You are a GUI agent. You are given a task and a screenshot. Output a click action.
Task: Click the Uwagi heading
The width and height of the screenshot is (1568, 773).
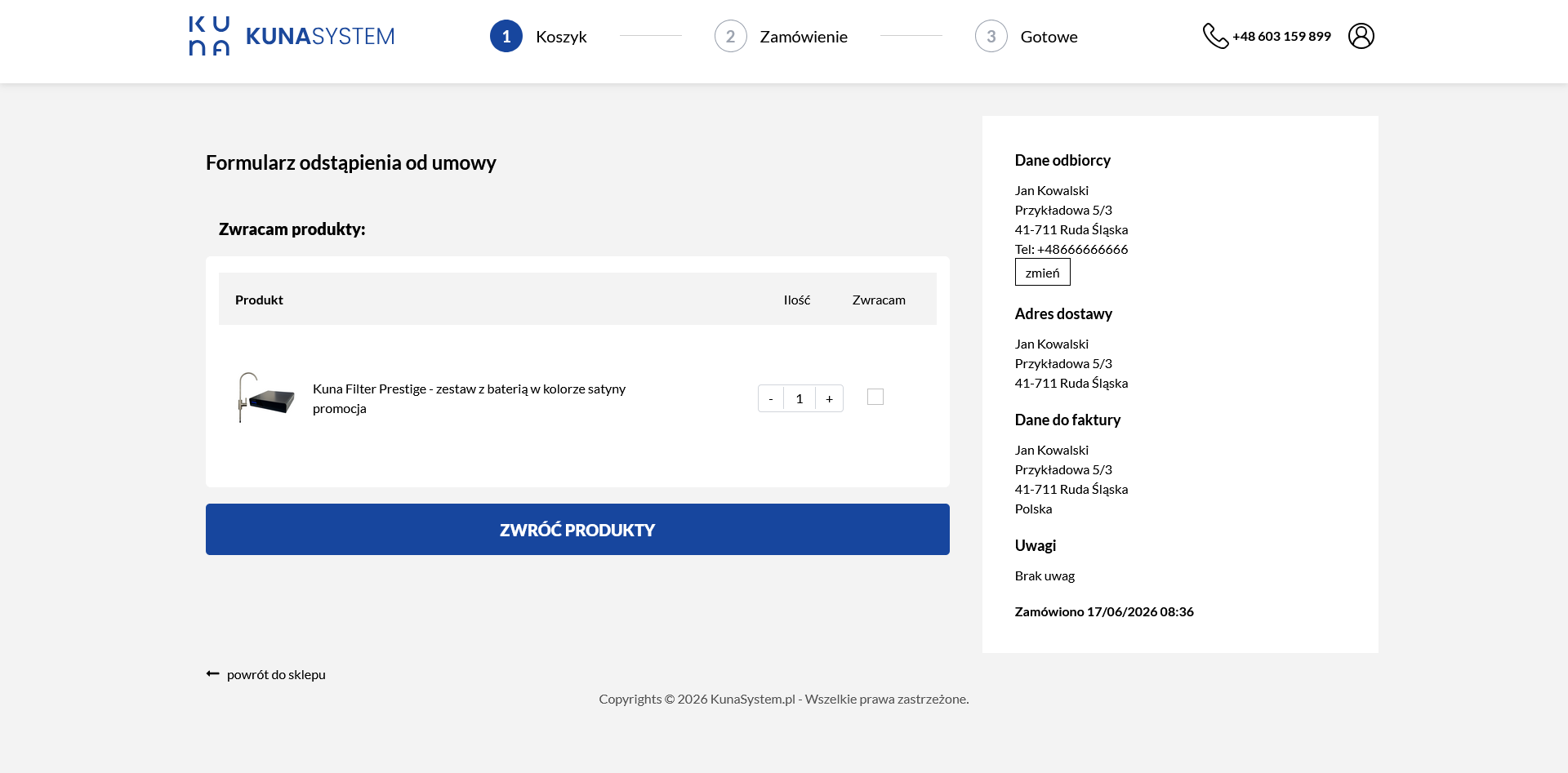coord(1036,545)
